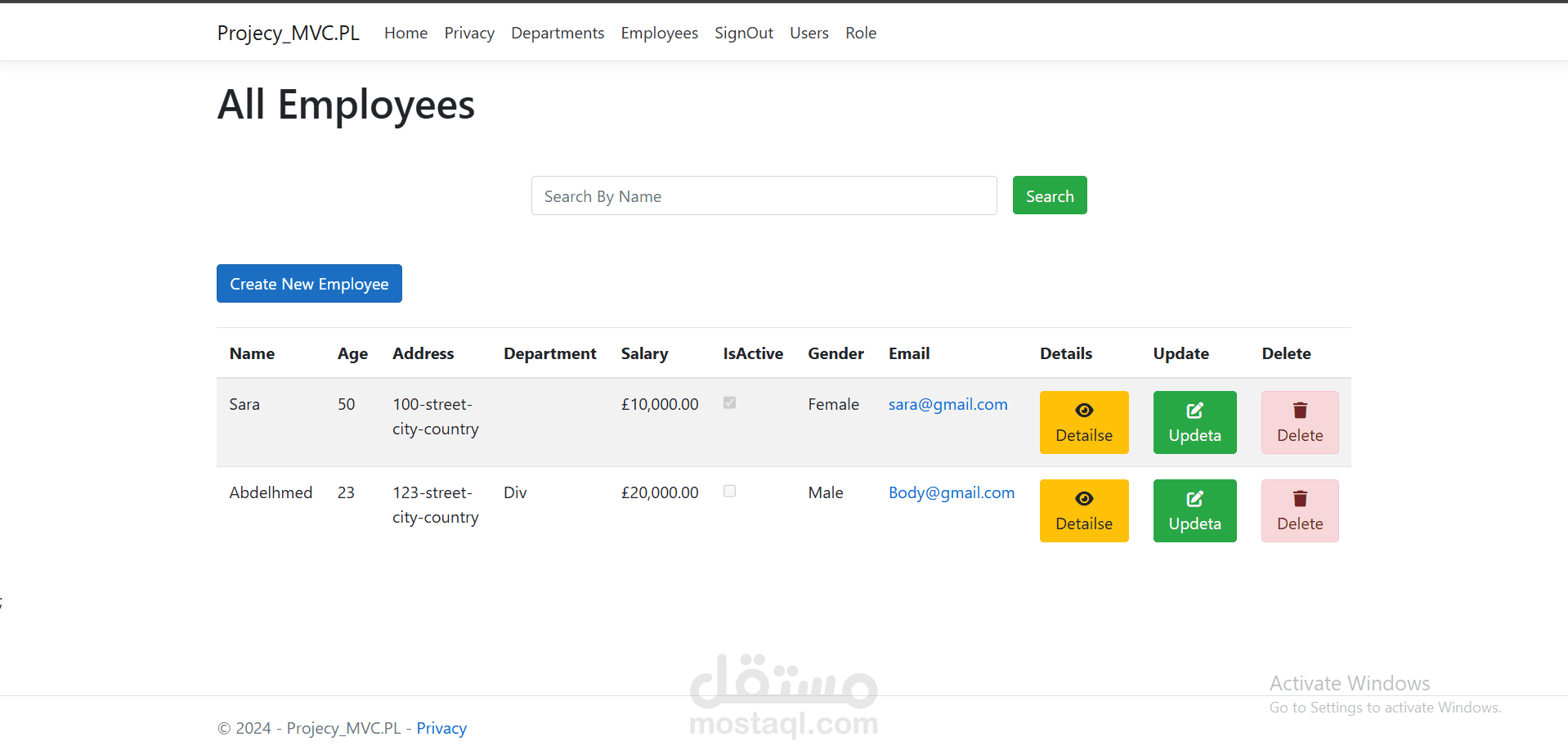
Task: Click the Update column header
Action: (x=1181, y=353)
